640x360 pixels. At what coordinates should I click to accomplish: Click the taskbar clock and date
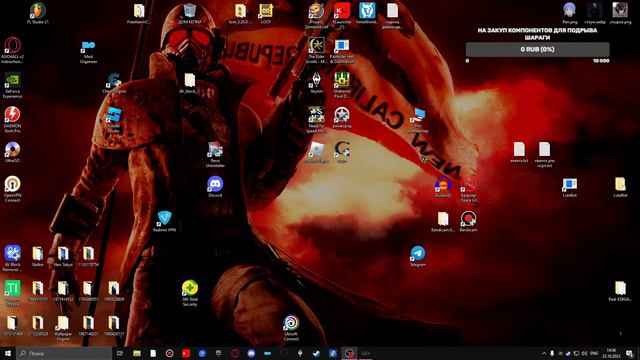[611, 353]
